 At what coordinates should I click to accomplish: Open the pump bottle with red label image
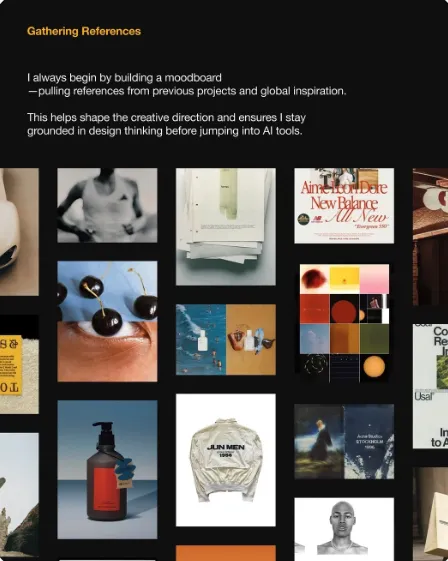tap(107, 469)
